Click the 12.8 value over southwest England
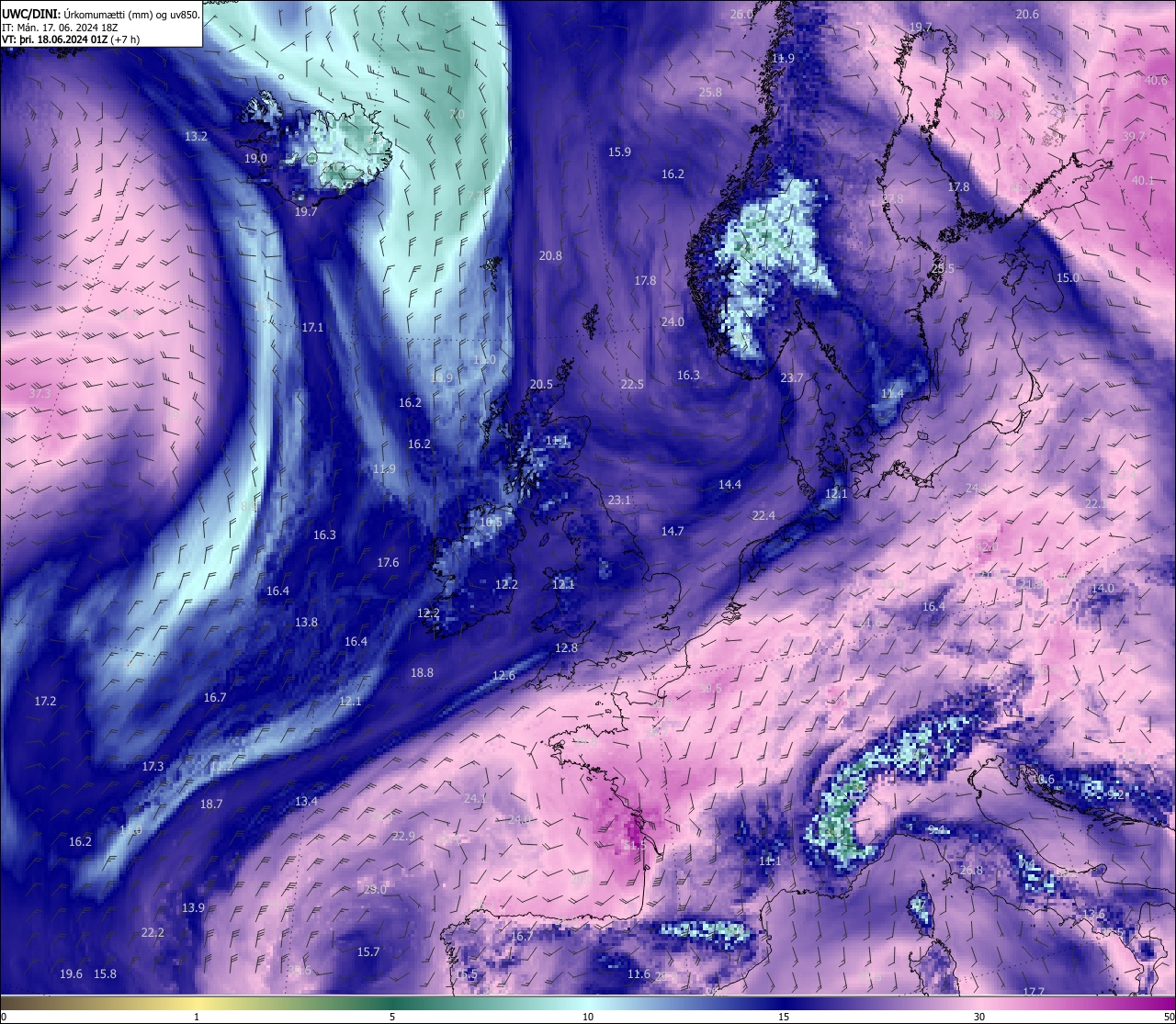1176x1024 pixels. pyautogui.click(x=566, y=647)
